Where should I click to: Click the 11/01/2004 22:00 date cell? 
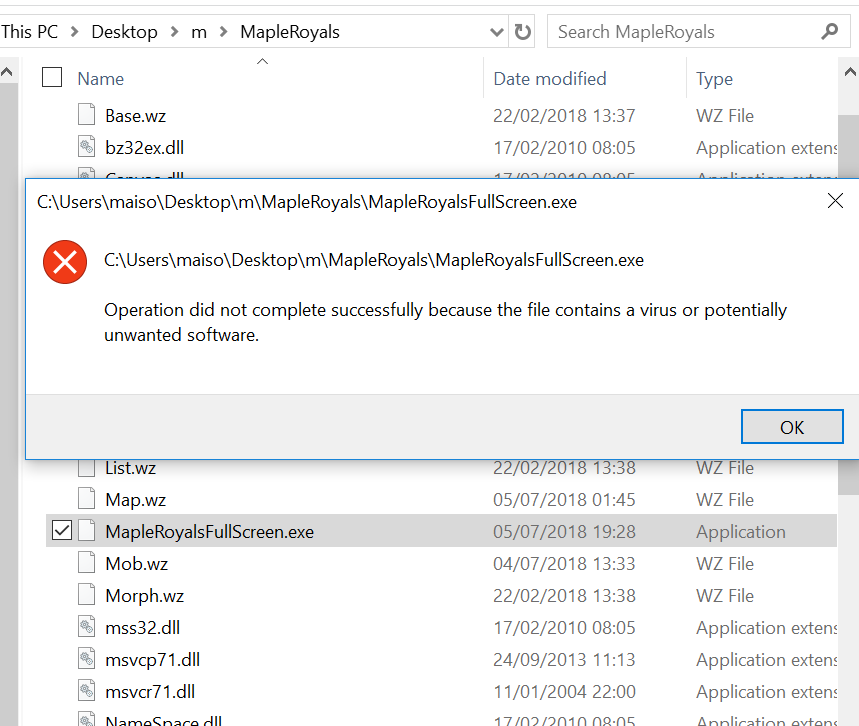click(564, 691)
